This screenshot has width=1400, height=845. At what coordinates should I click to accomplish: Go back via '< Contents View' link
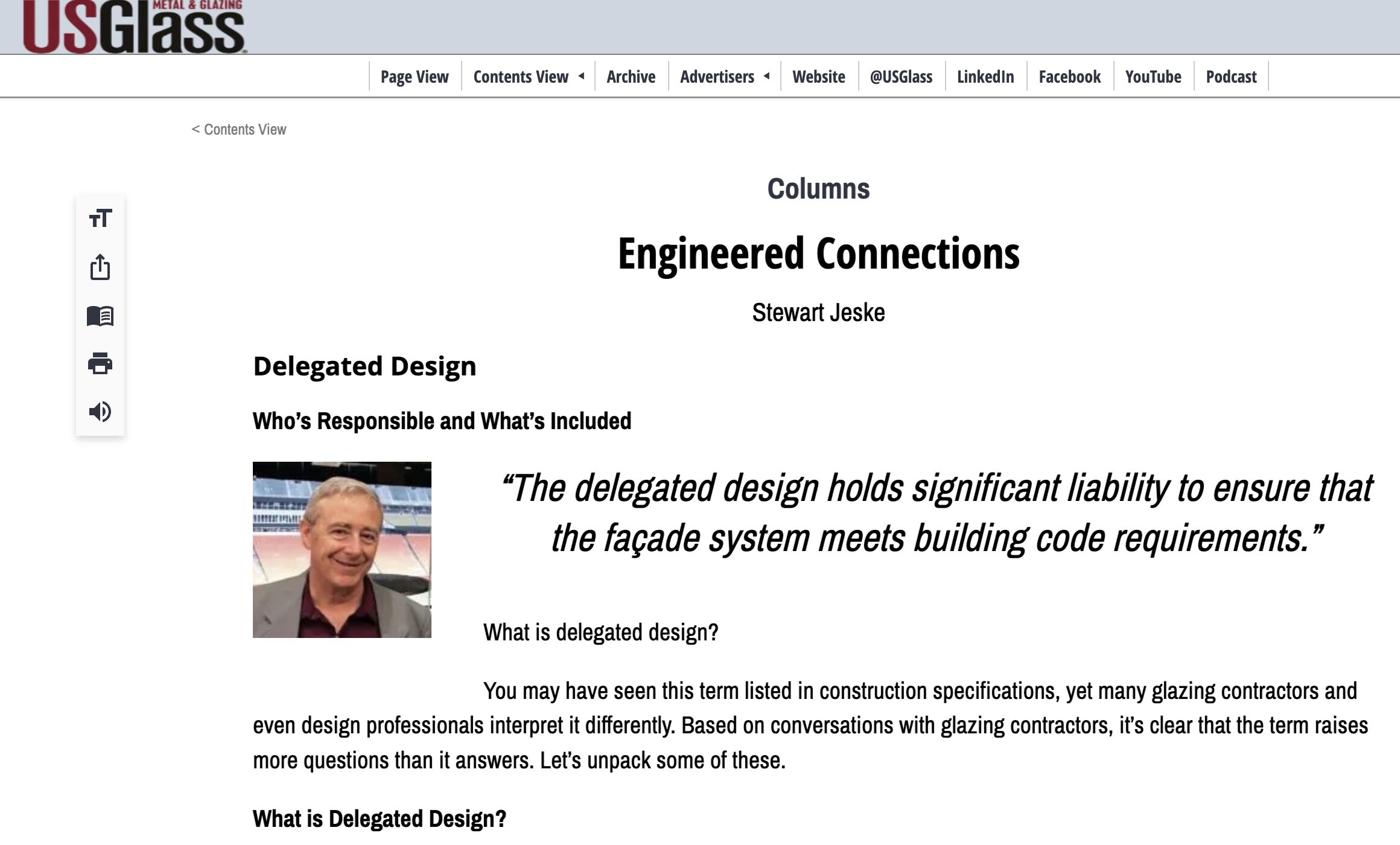(239, 129)
